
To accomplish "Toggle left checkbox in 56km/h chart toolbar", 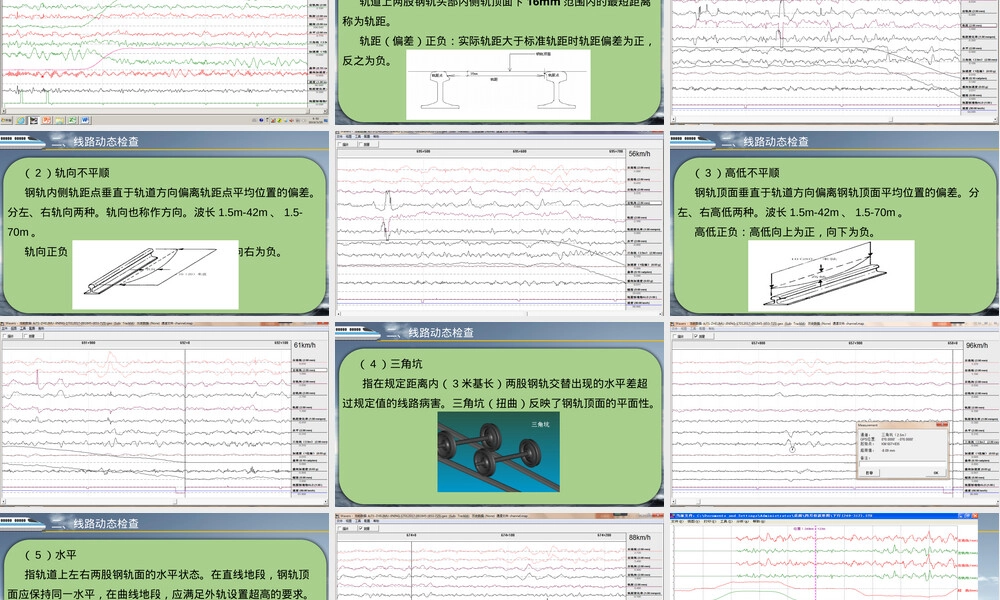I will tap(340, 144).
